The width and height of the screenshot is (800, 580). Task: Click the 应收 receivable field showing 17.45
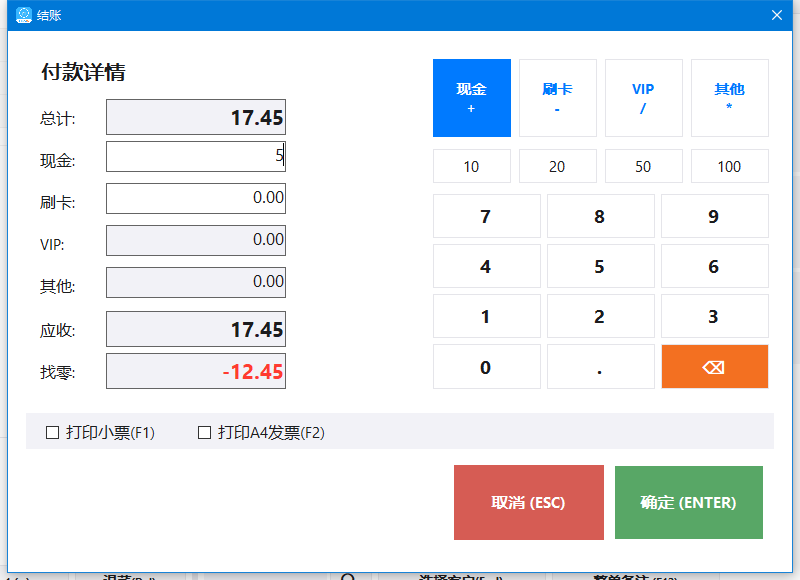click(196, 329)
